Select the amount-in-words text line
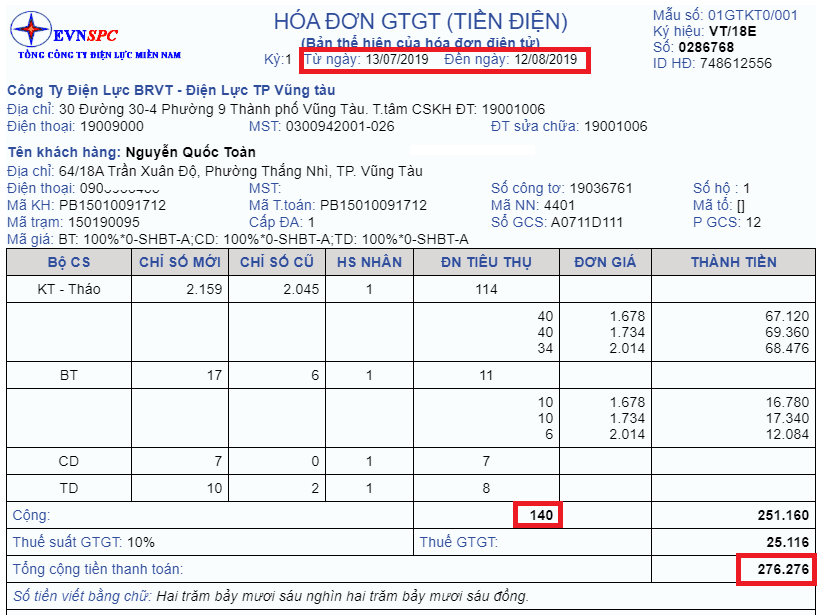The image size is (824, 615). tap(271, 596)
